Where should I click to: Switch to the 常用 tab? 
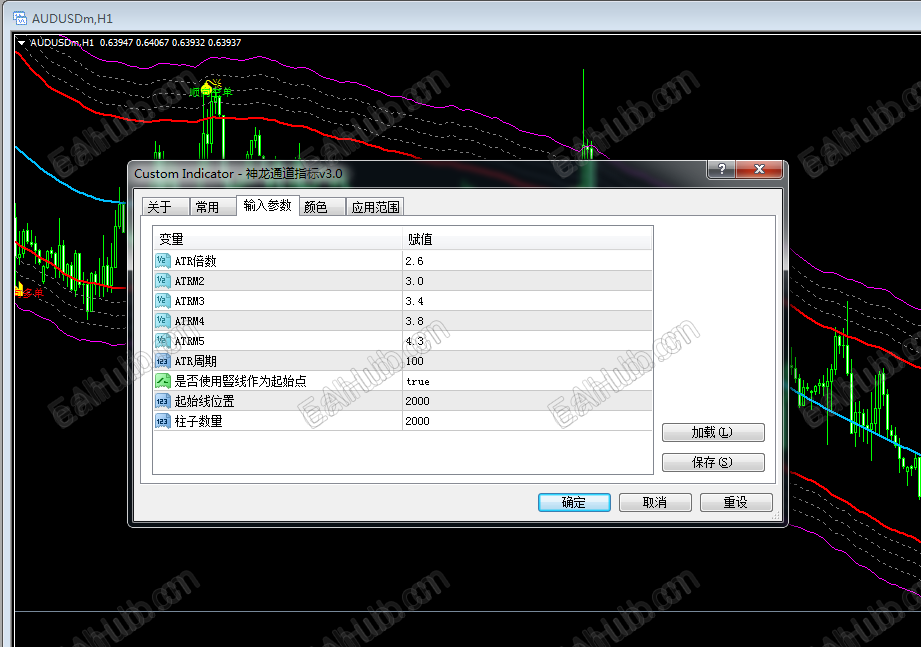213,207
